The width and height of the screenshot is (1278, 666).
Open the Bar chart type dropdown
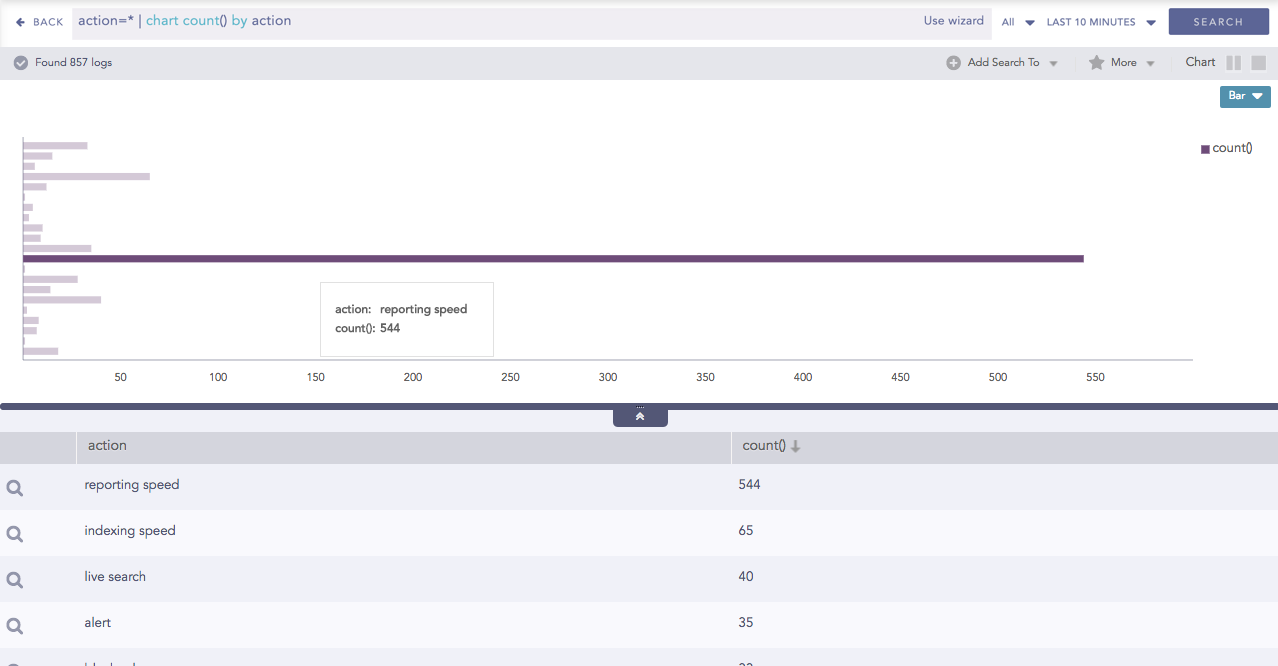coord(1245,96)
